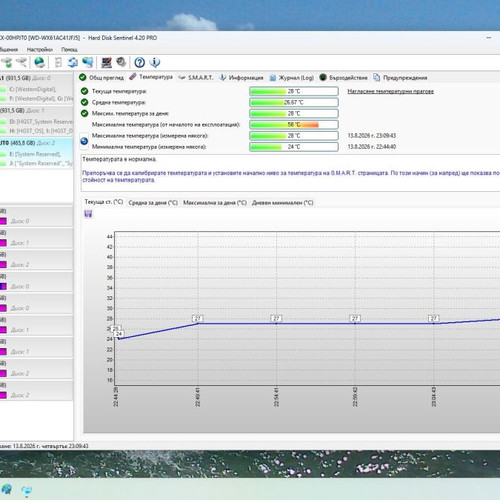
Task: Select the 'Средна за деня (°C)' chart tab
Action: (x=153, y=203)
